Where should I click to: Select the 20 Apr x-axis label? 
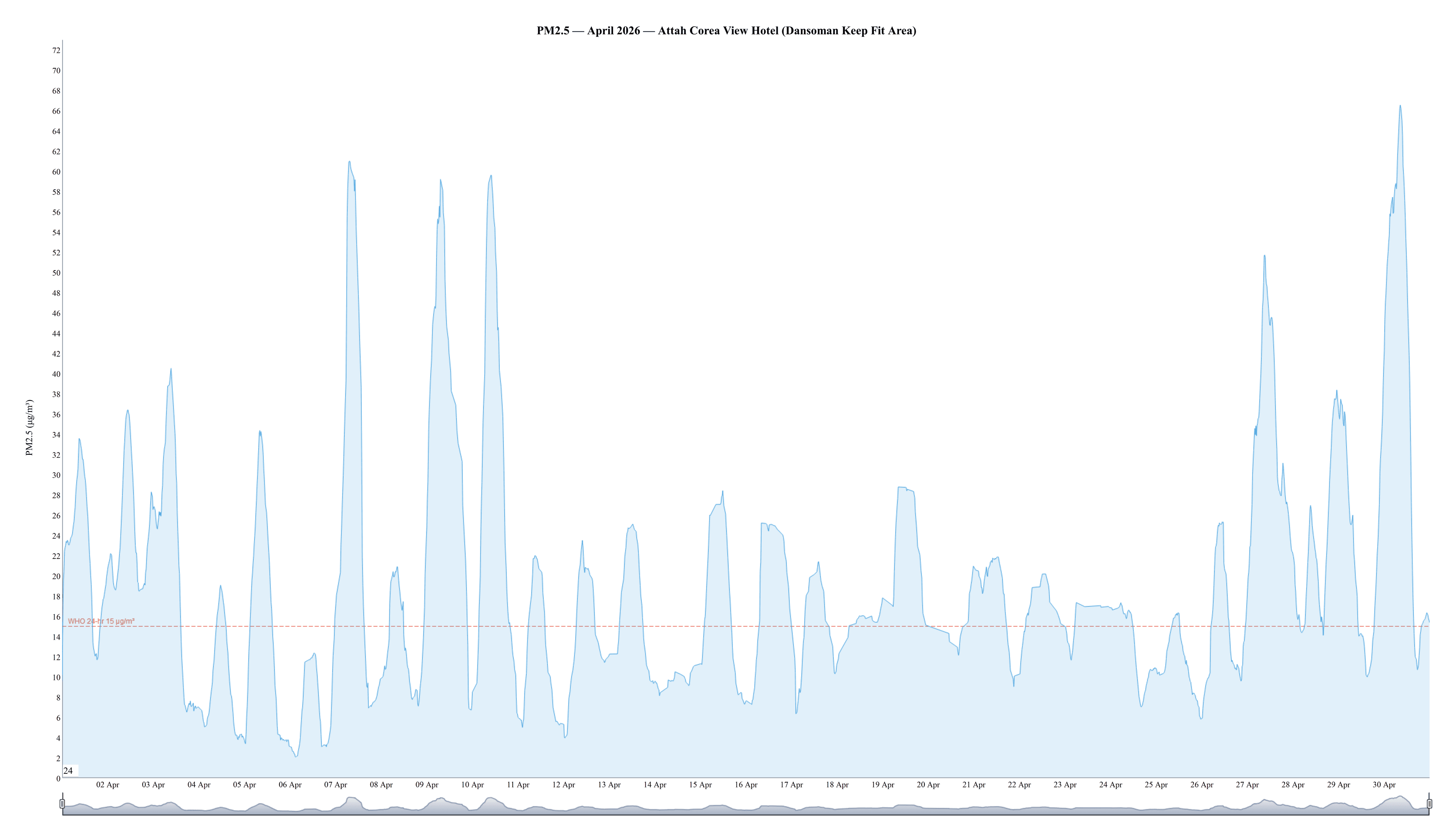click(x=928, y=785)
